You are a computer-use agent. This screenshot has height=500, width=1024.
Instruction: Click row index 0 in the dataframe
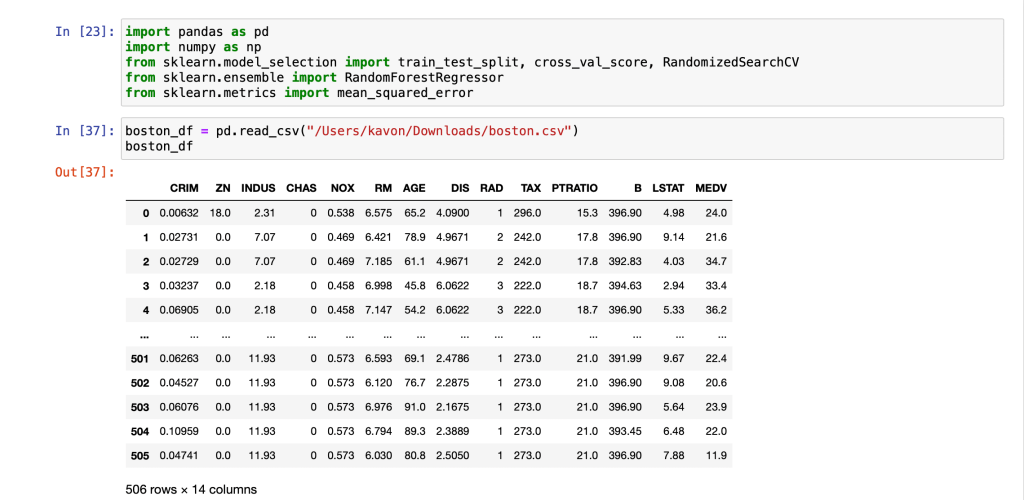tap(146, 213)
